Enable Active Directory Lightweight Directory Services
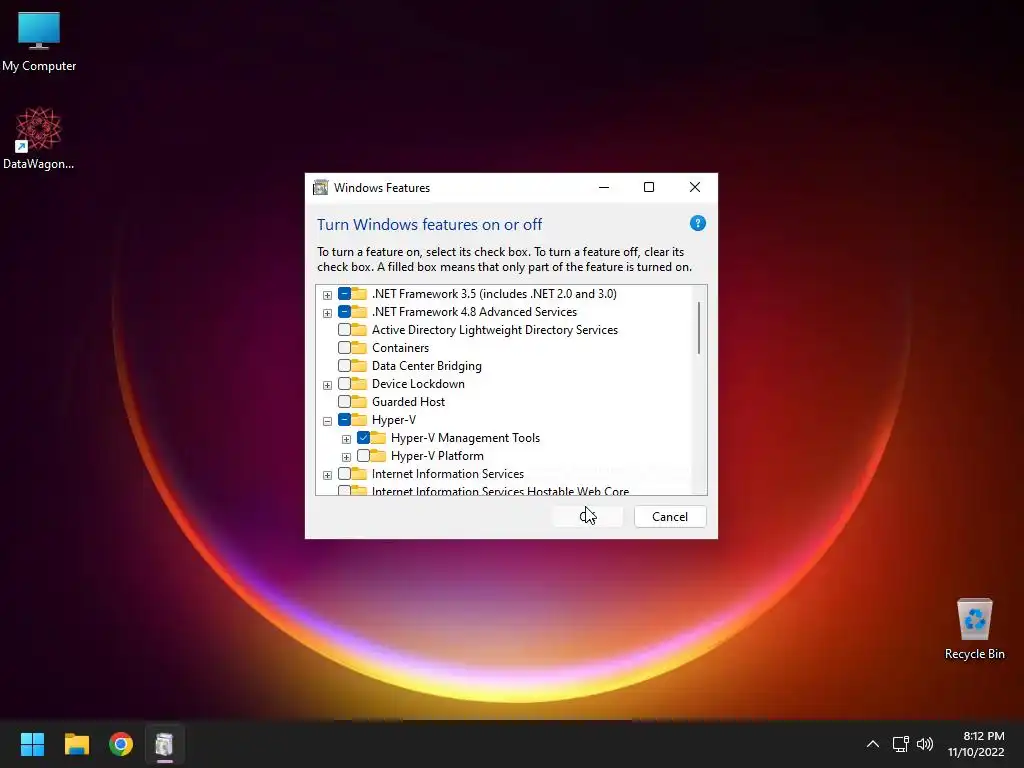The image size is (1024, 768). (x=344, y=330)
